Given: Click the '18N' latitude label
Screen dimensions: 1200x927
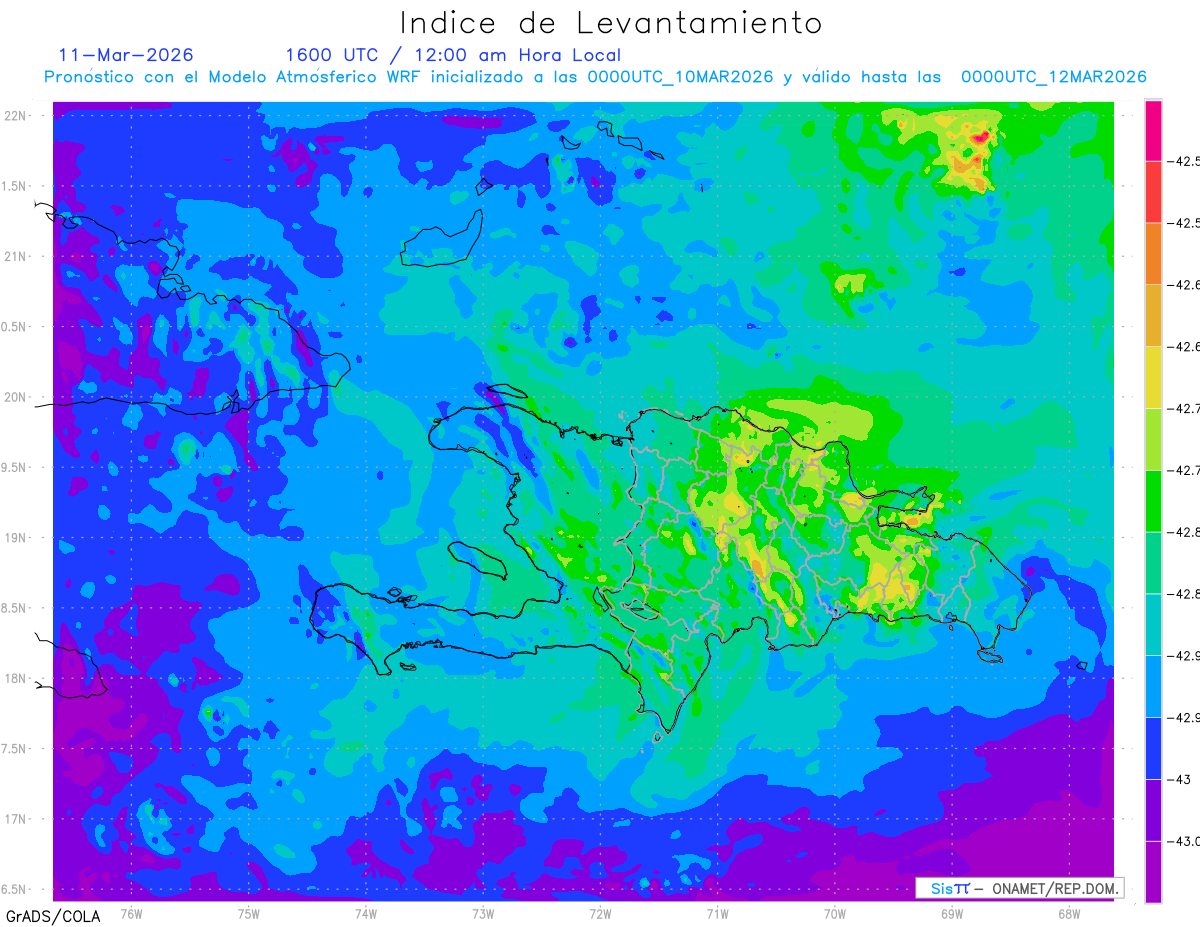Looking at the screenshot, I should pos(17,678).
